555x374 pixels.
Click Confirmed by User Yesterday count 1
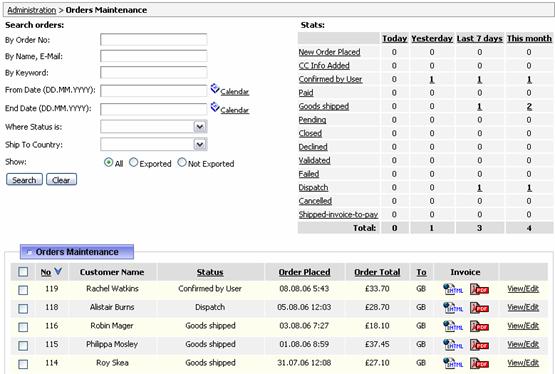click(x=432, y=79)
